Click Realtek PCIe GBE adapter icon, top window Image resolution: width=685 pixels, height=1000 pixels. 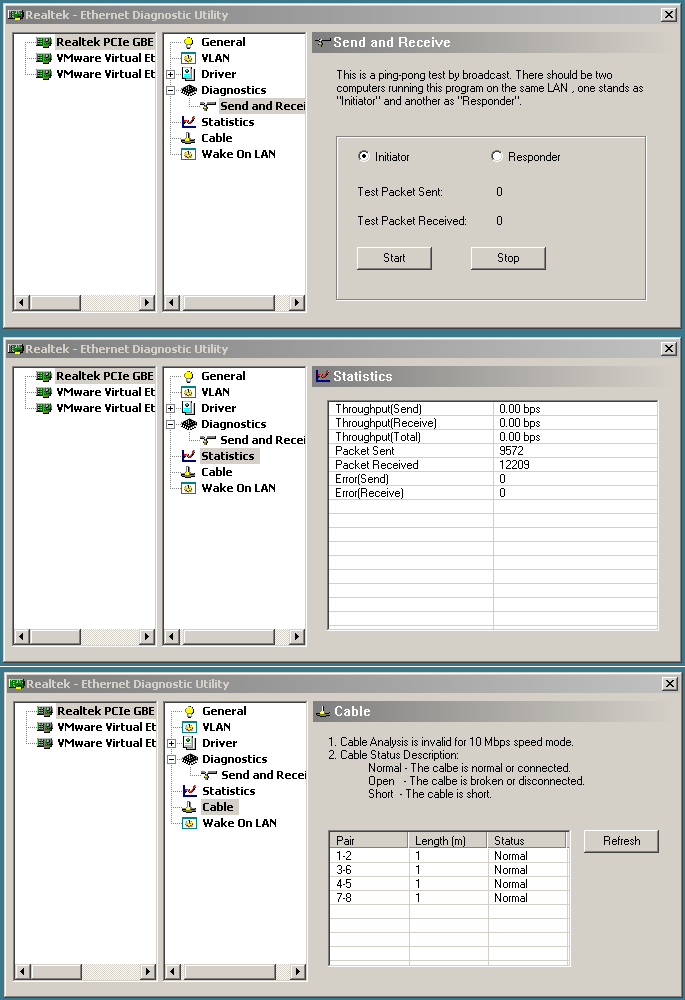coord(43,42)
